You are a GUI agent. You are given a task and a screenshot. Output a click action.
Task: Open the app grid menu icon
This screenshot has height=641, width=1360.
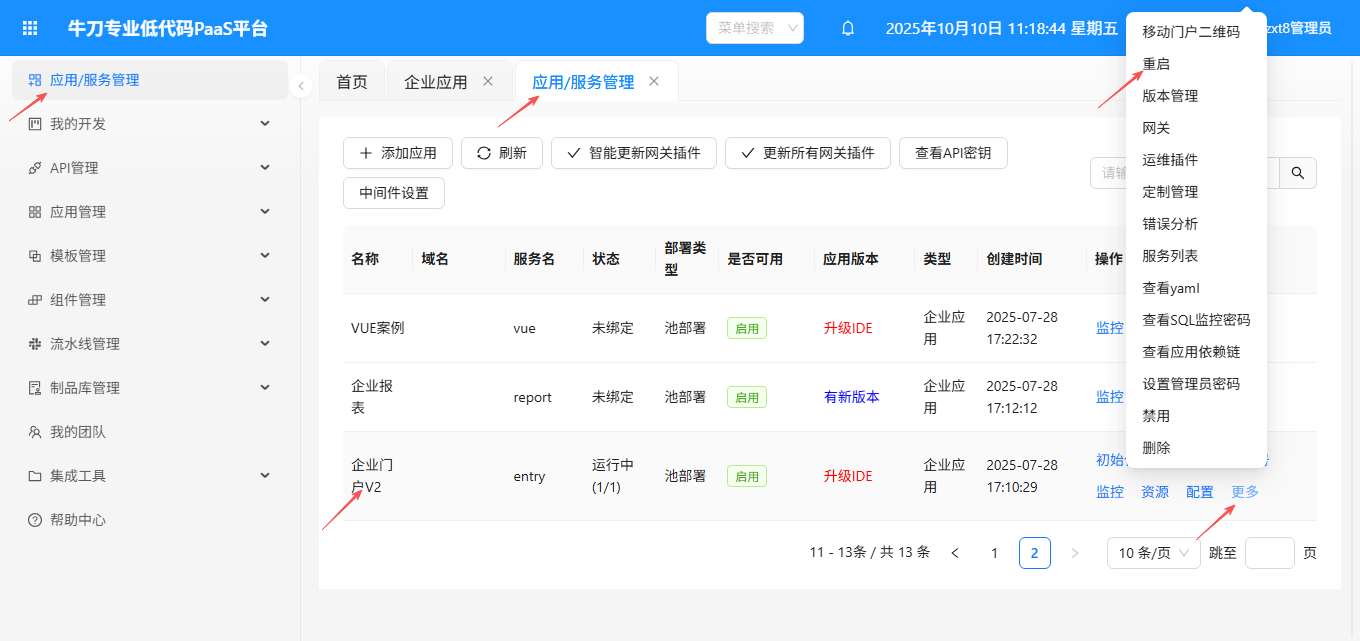pyautogui.click(x=30, y=28)
